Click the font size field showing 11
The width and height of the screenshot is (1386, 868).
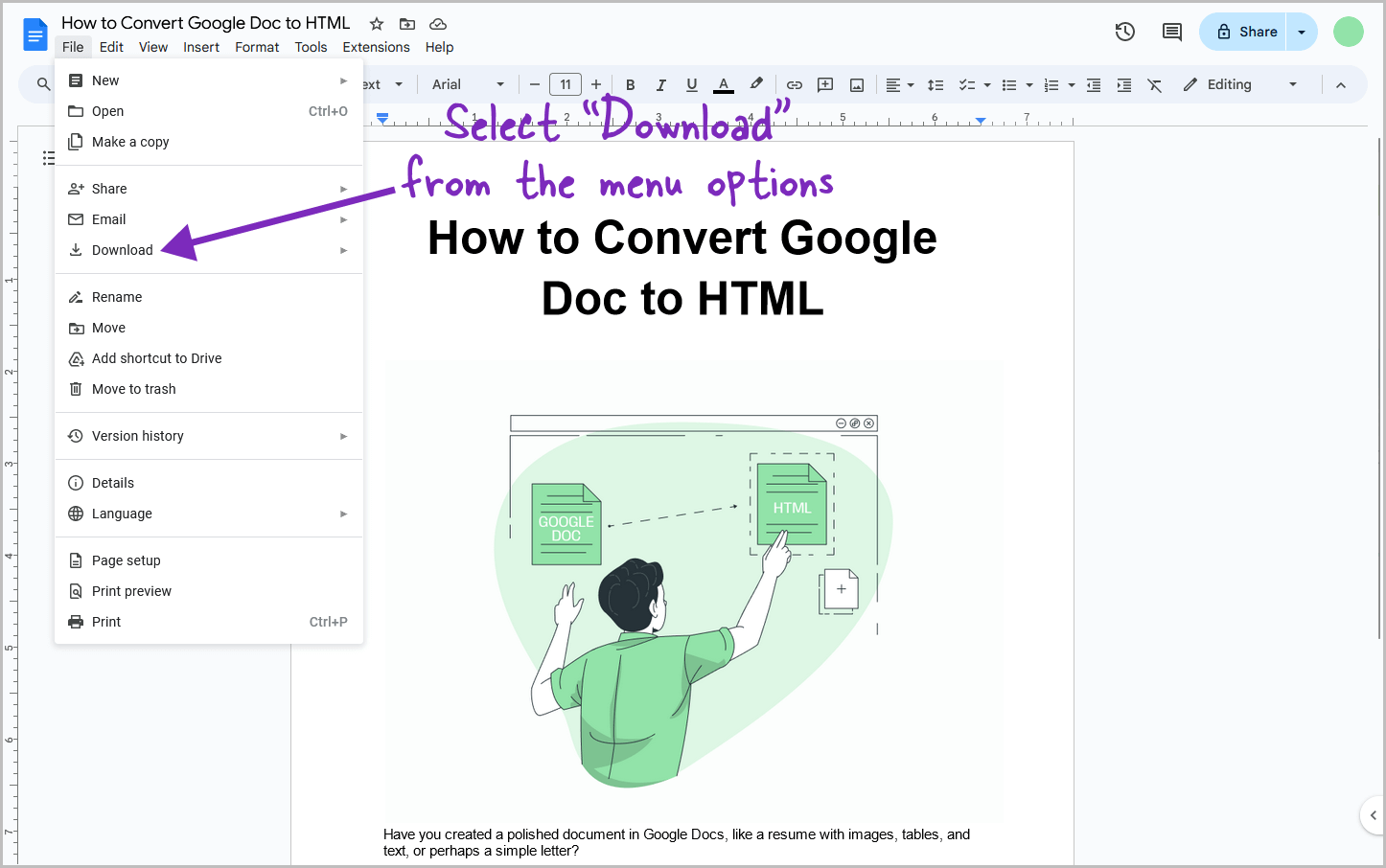pyautogui.click(x=566, y=84)
